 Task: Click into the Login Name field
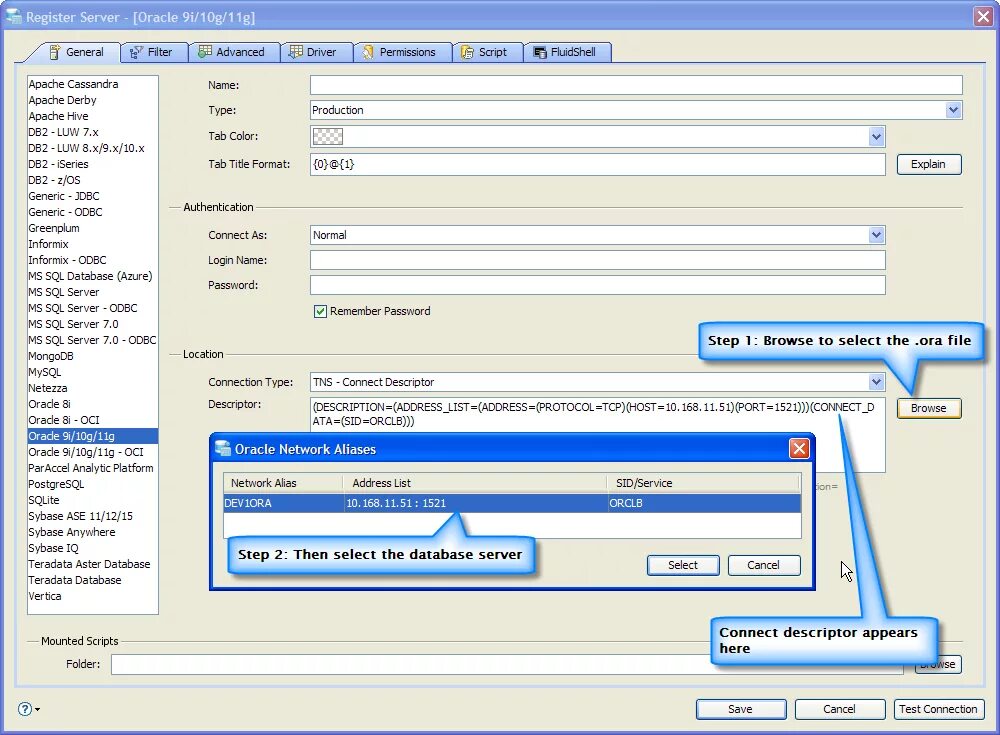point(598,260)
